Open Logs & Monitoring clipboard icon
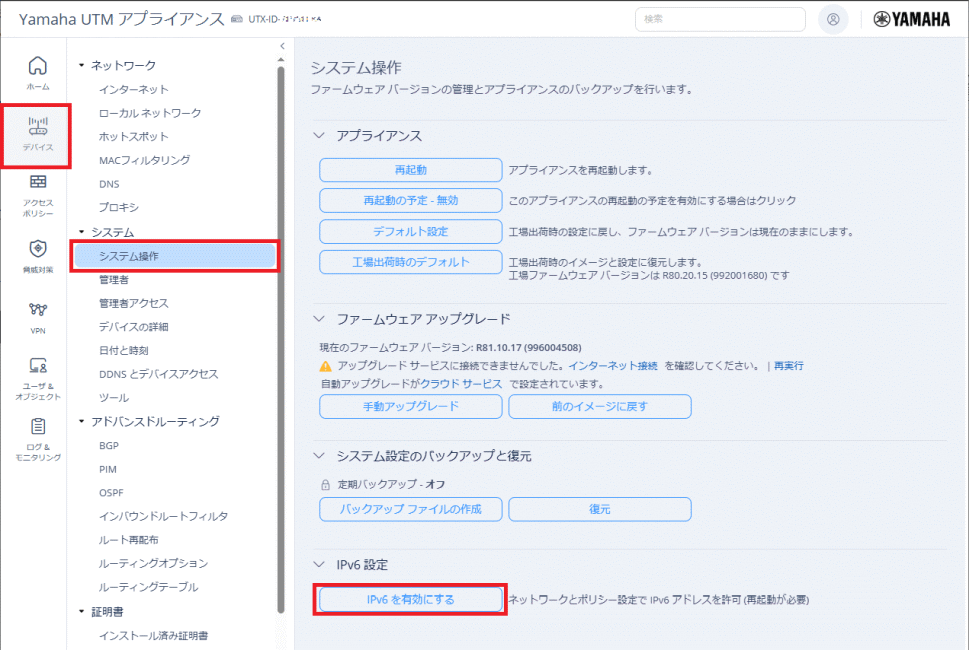The height and width of the screenshot is (650, 969). (38, 428)
